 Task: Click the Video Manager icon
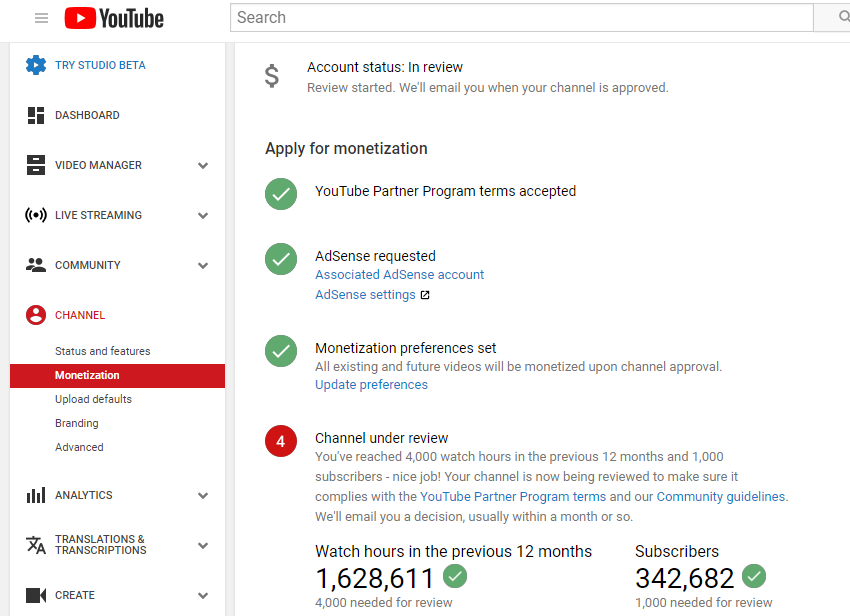click(36, 165)
